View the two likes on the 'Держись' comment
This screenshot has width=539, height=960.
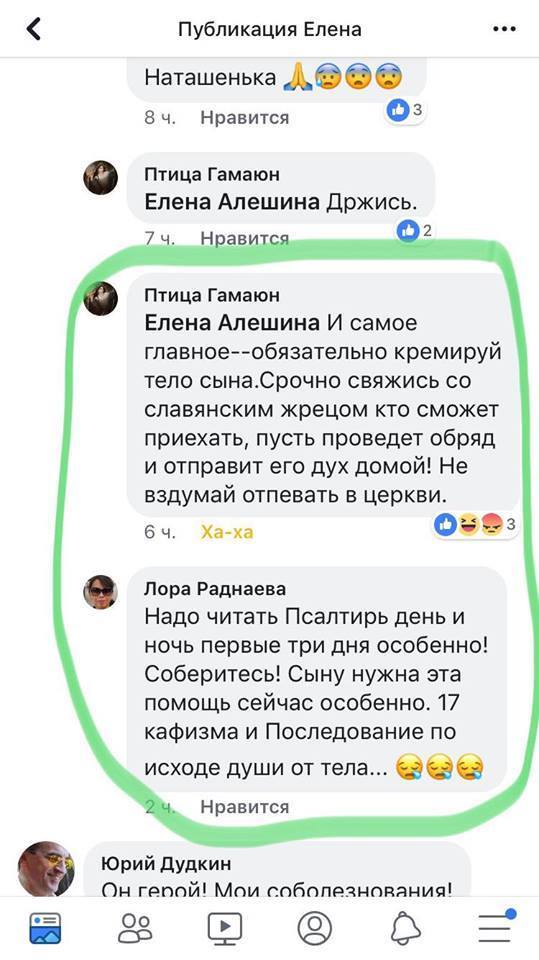click(415, 231)
